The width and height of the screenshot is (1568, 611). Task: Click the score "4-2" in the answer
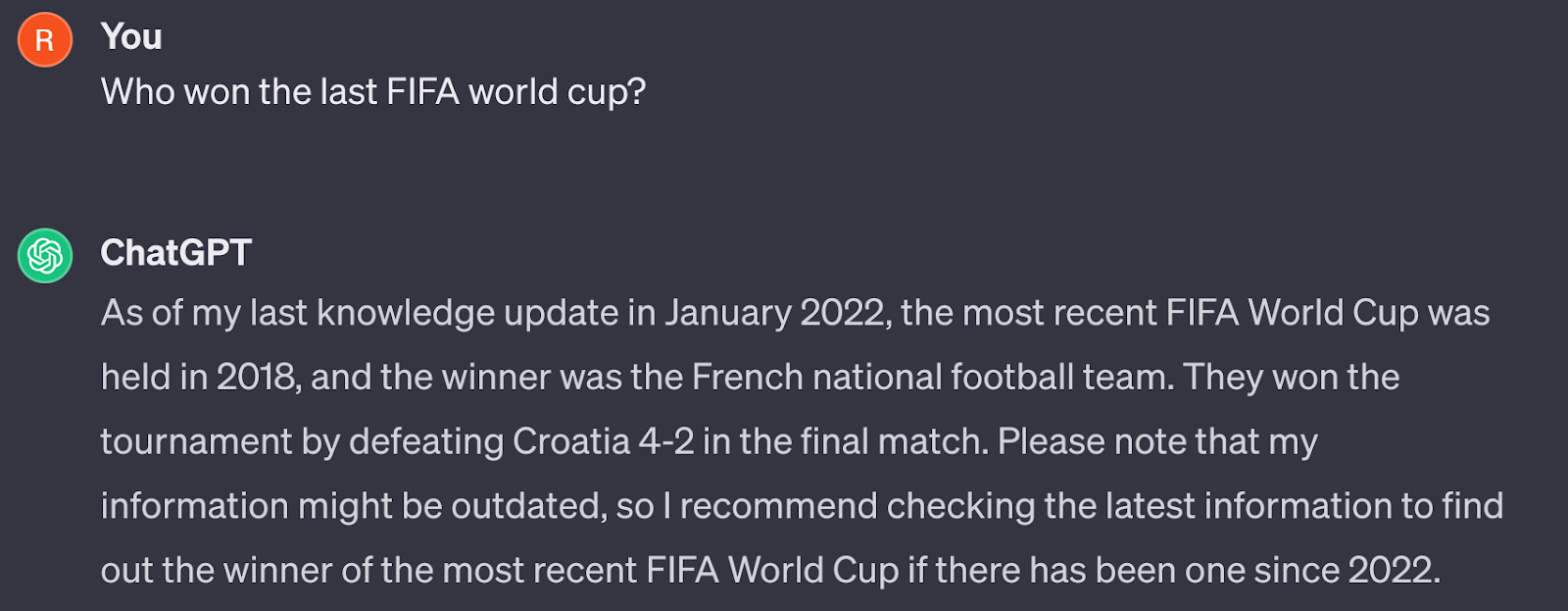[666, 442]
